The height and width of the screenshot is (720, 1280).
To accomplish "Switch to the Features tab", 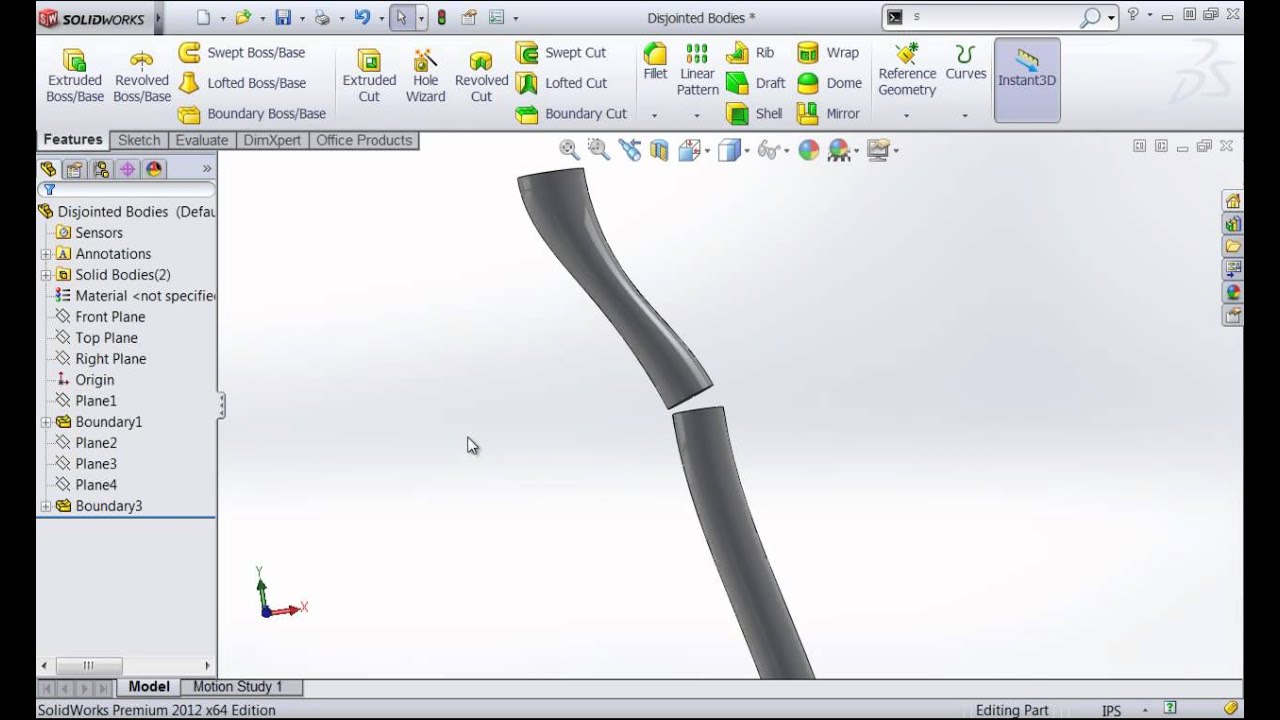I will 72,140.
